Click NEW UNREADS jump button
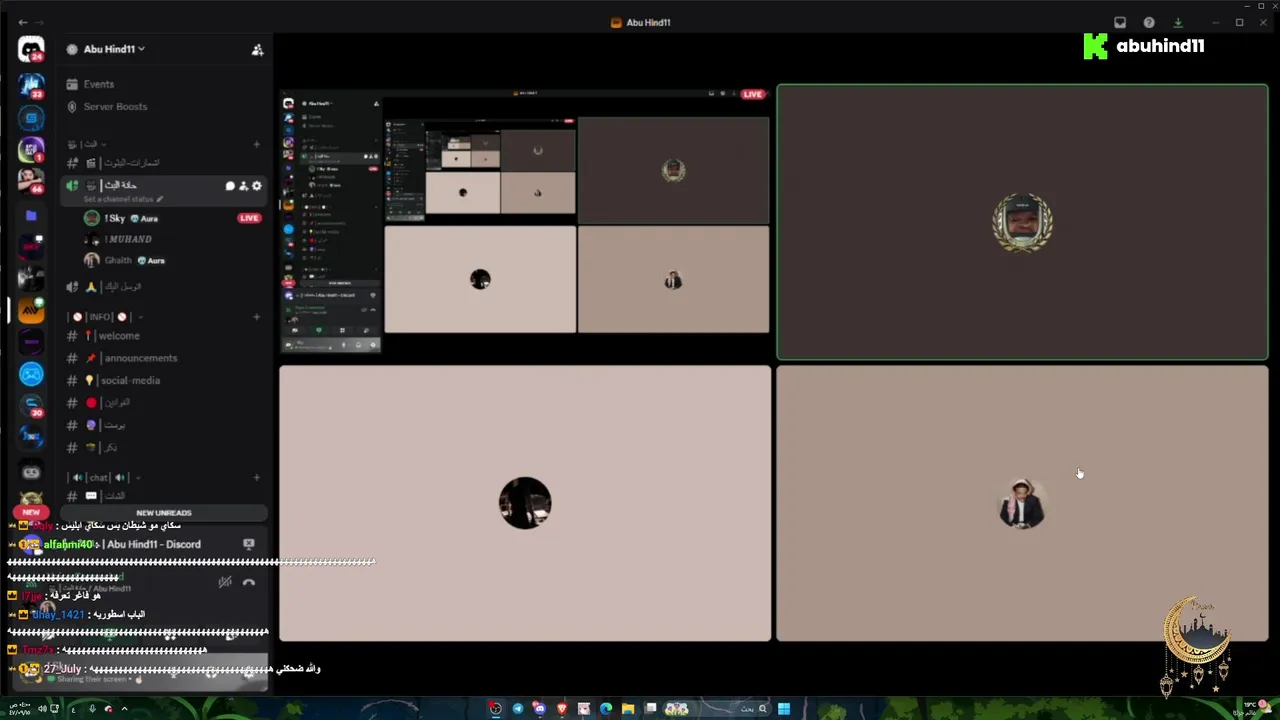The width and height of the screenshot is (1280, 720). click(164, 512)
